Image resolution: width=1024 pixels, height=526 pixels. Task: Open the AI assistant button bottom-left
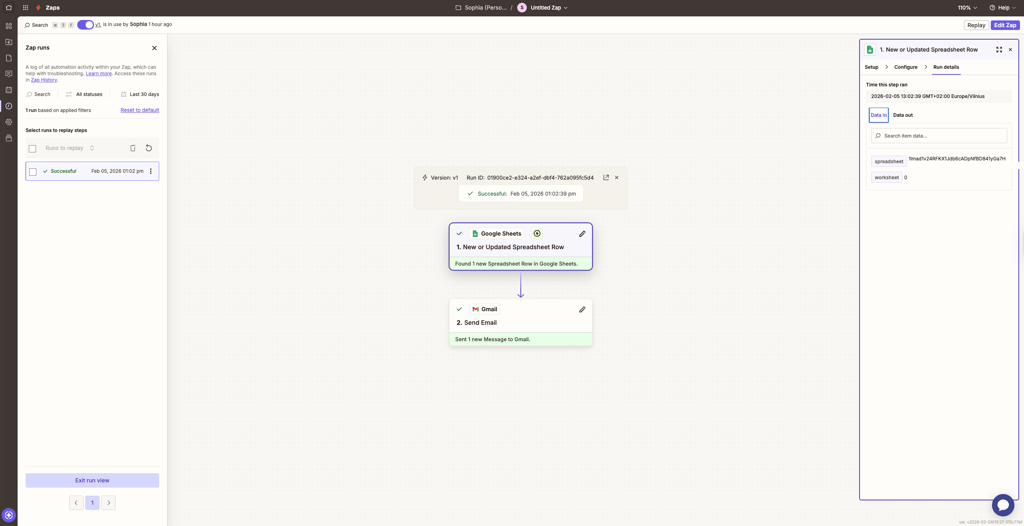click(x=8, y=515)
